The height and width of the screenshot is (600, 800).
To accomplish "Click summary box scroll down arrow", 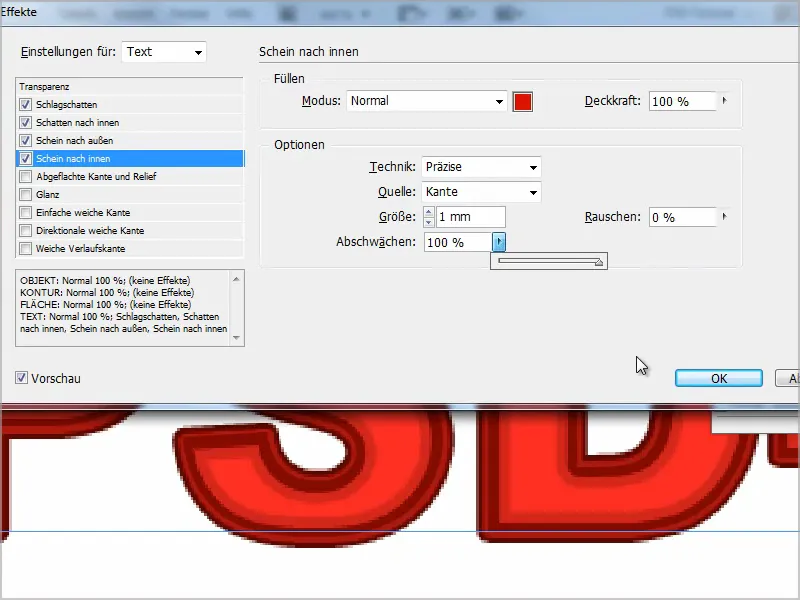I will tap(236, 337).
